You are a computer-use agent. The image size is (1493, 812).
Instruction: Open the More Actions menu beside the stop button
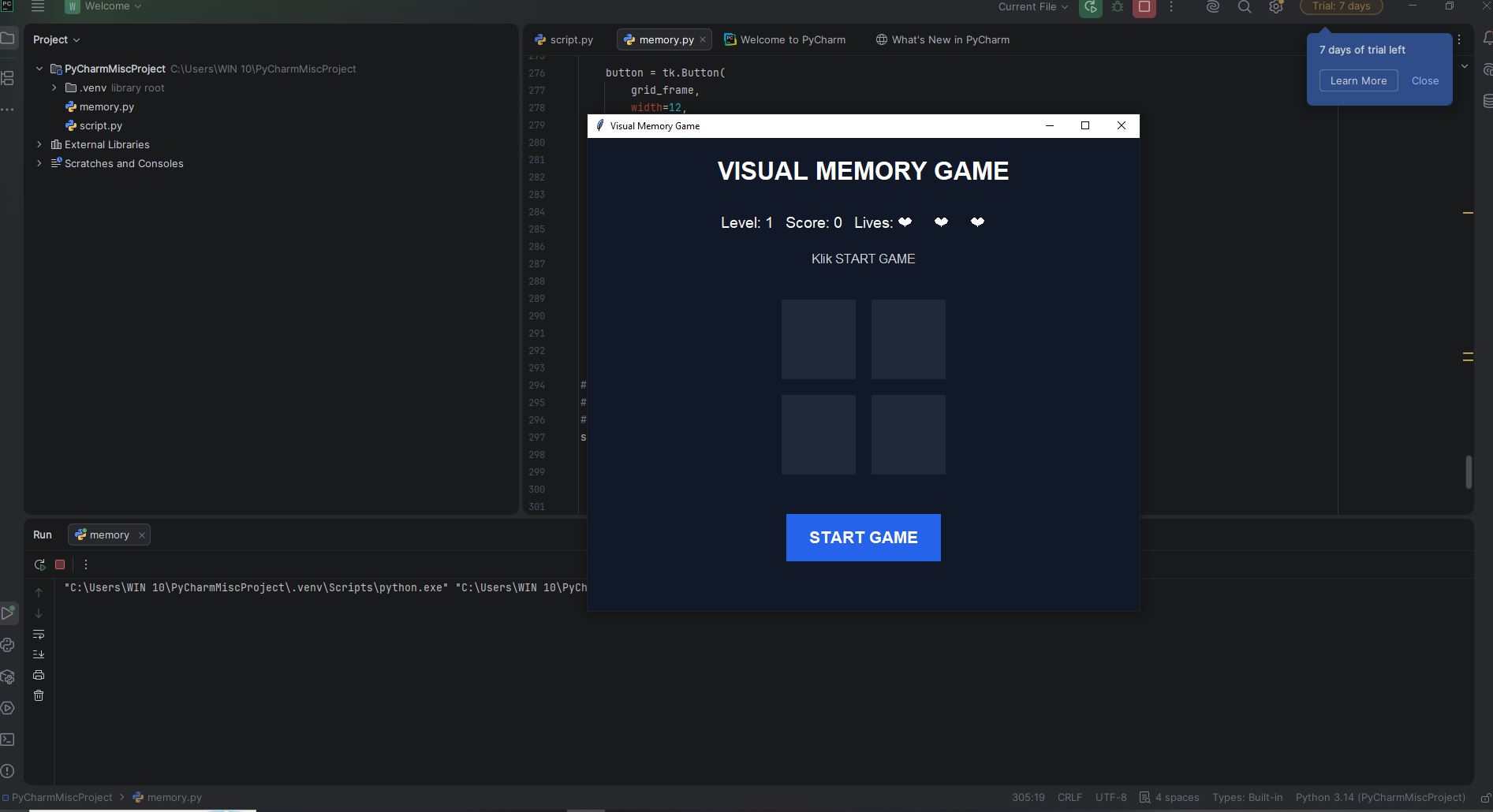click(1171, 7)
